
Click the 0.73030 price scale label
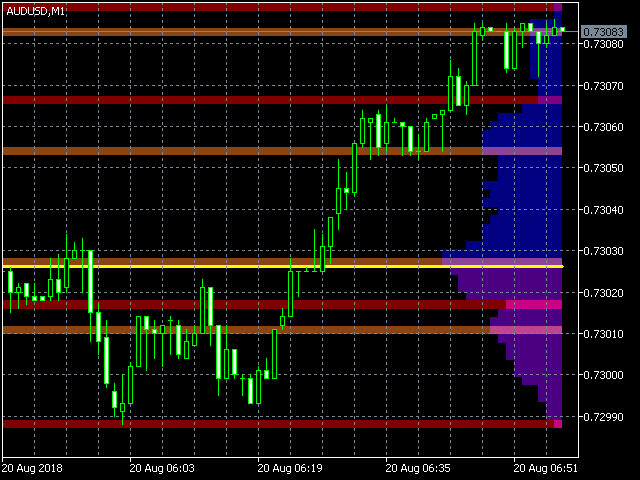tap(603, 251)
